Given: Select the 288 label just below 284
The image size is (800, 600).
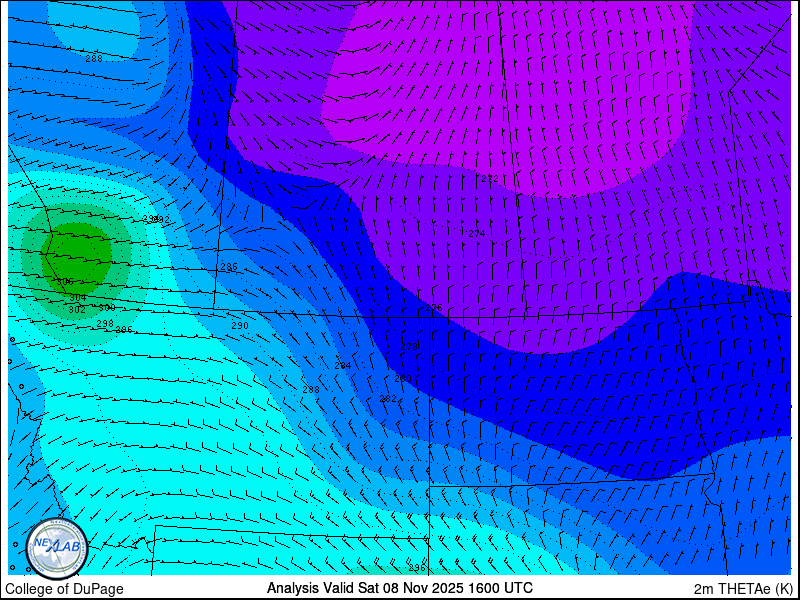Looking at the screenshot, I should tap(311, 389).
